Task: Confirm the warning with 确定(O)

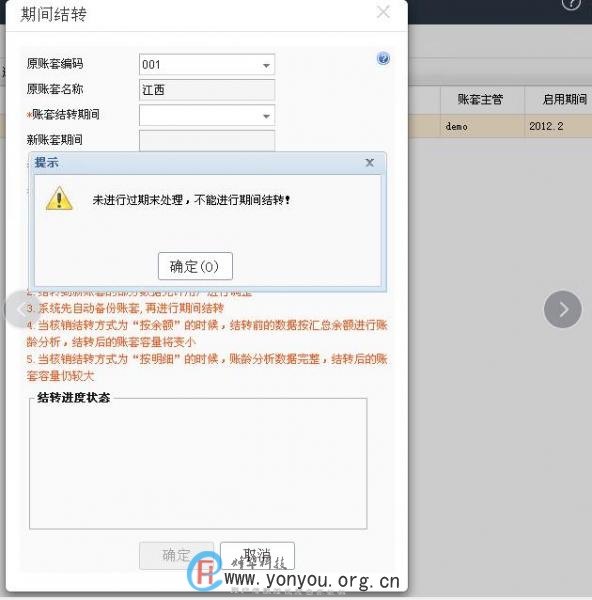Action: pos(195,266)
